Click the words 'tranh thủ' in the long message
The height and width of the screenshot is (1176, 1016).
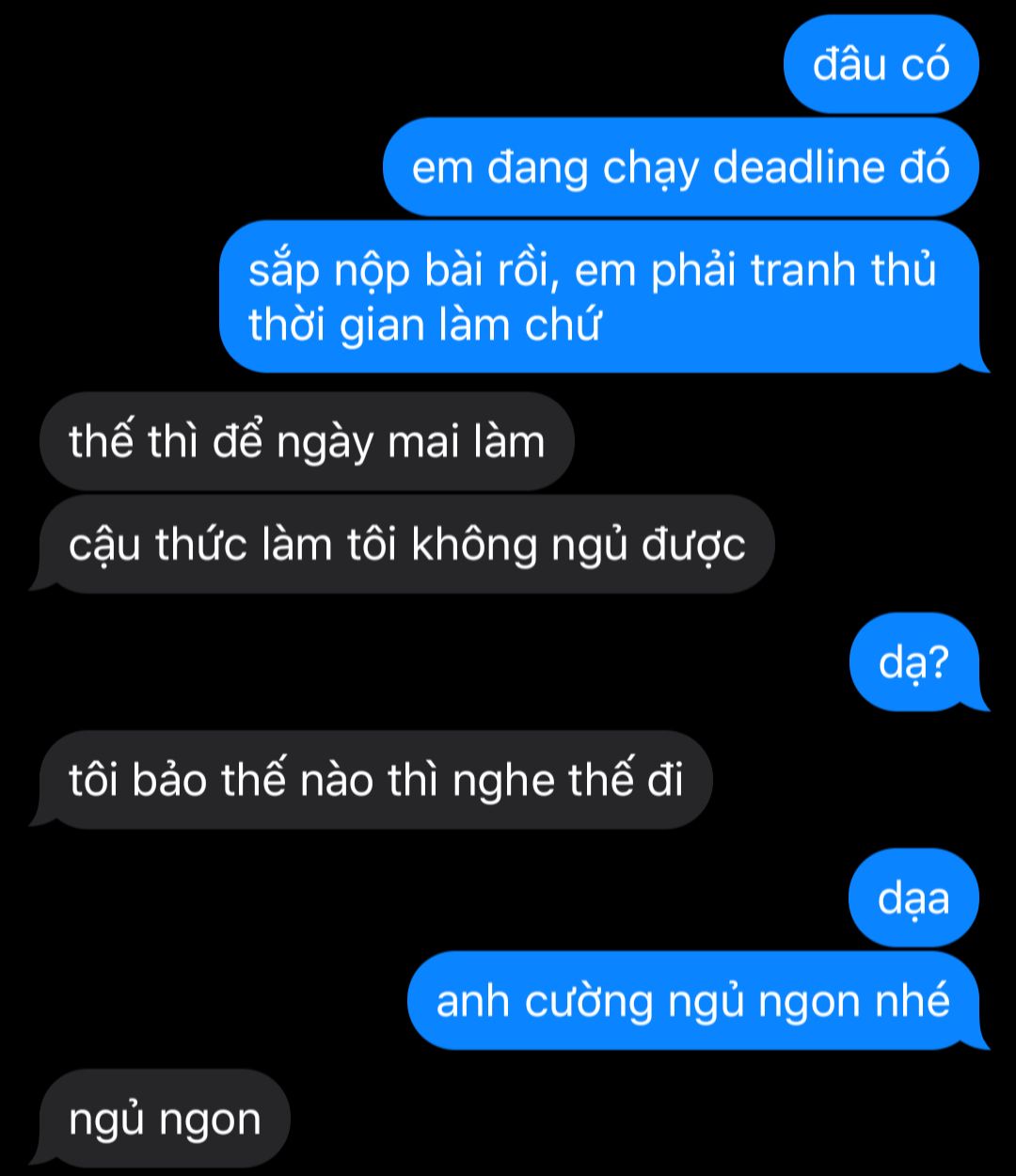click(844, 271)
